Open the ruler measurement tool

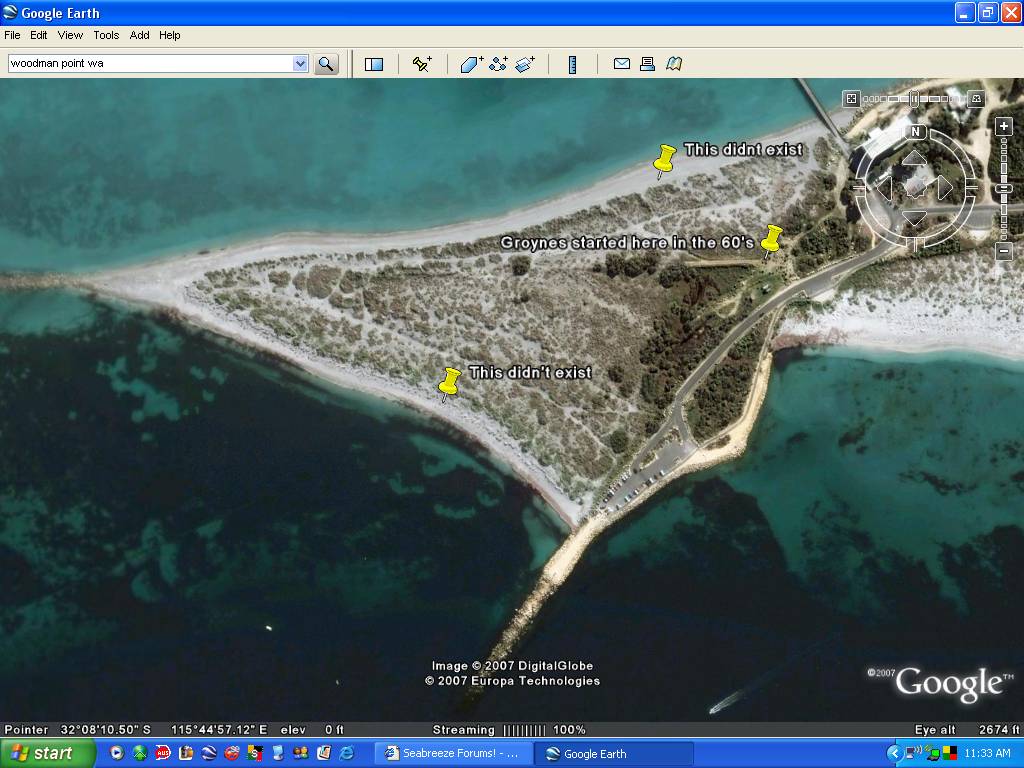coord(573,64)
